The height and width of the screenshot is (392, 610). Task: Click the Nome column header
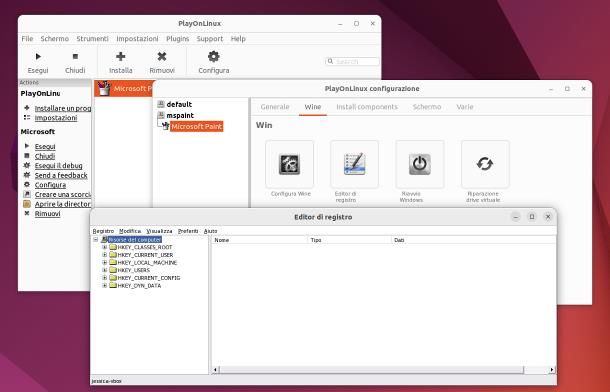259,240
